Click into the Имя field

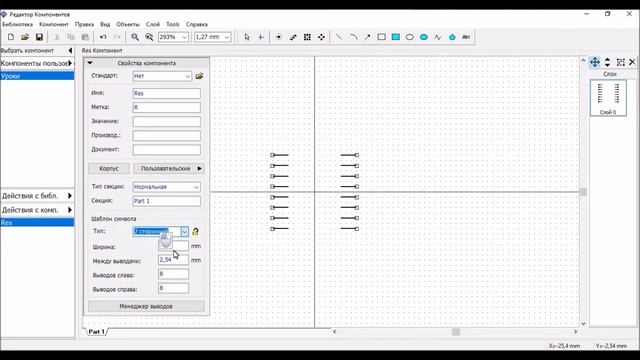[167, 93]
